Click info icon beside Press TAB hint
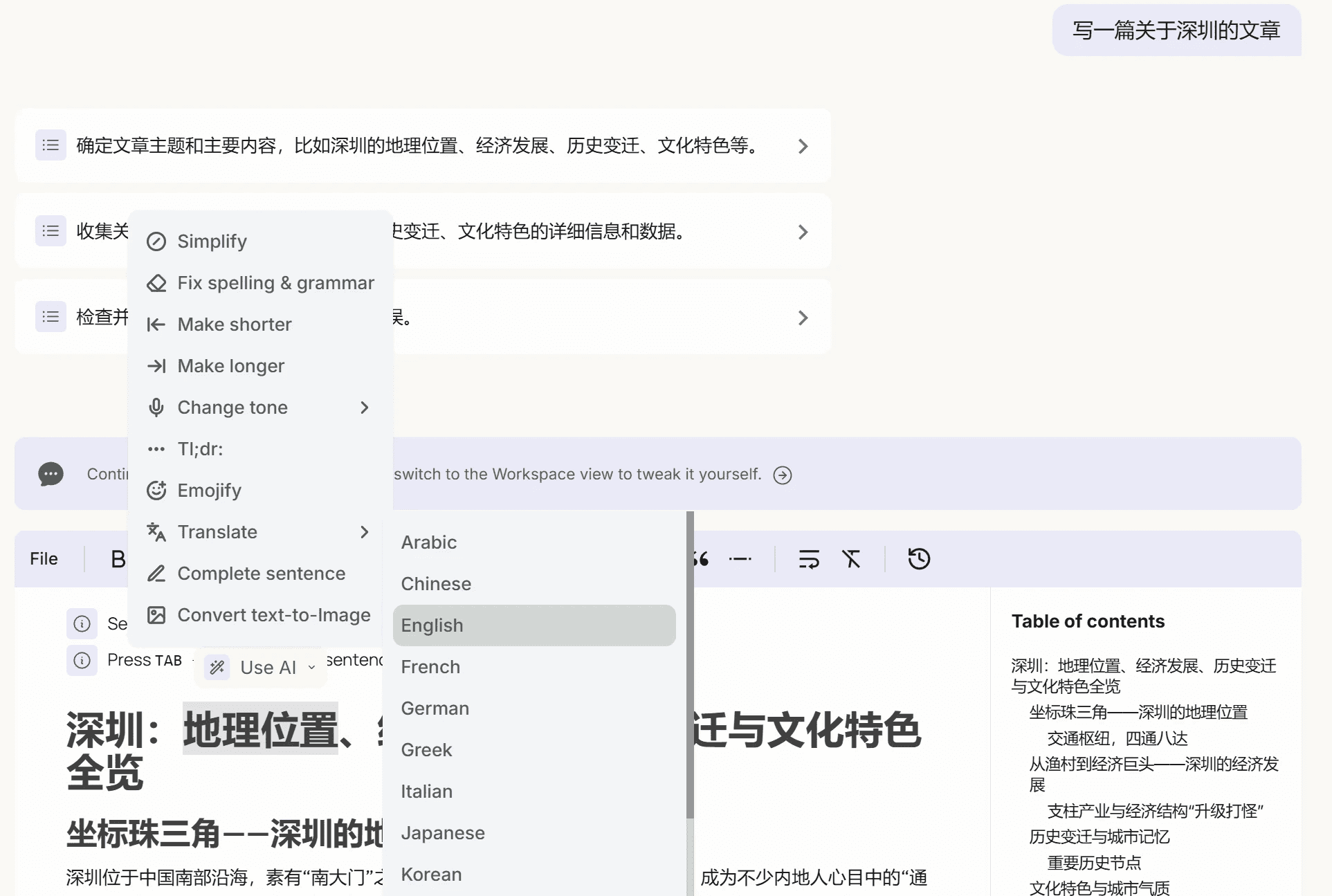This screenshot has width=1332, height=896. pos(82,660)
